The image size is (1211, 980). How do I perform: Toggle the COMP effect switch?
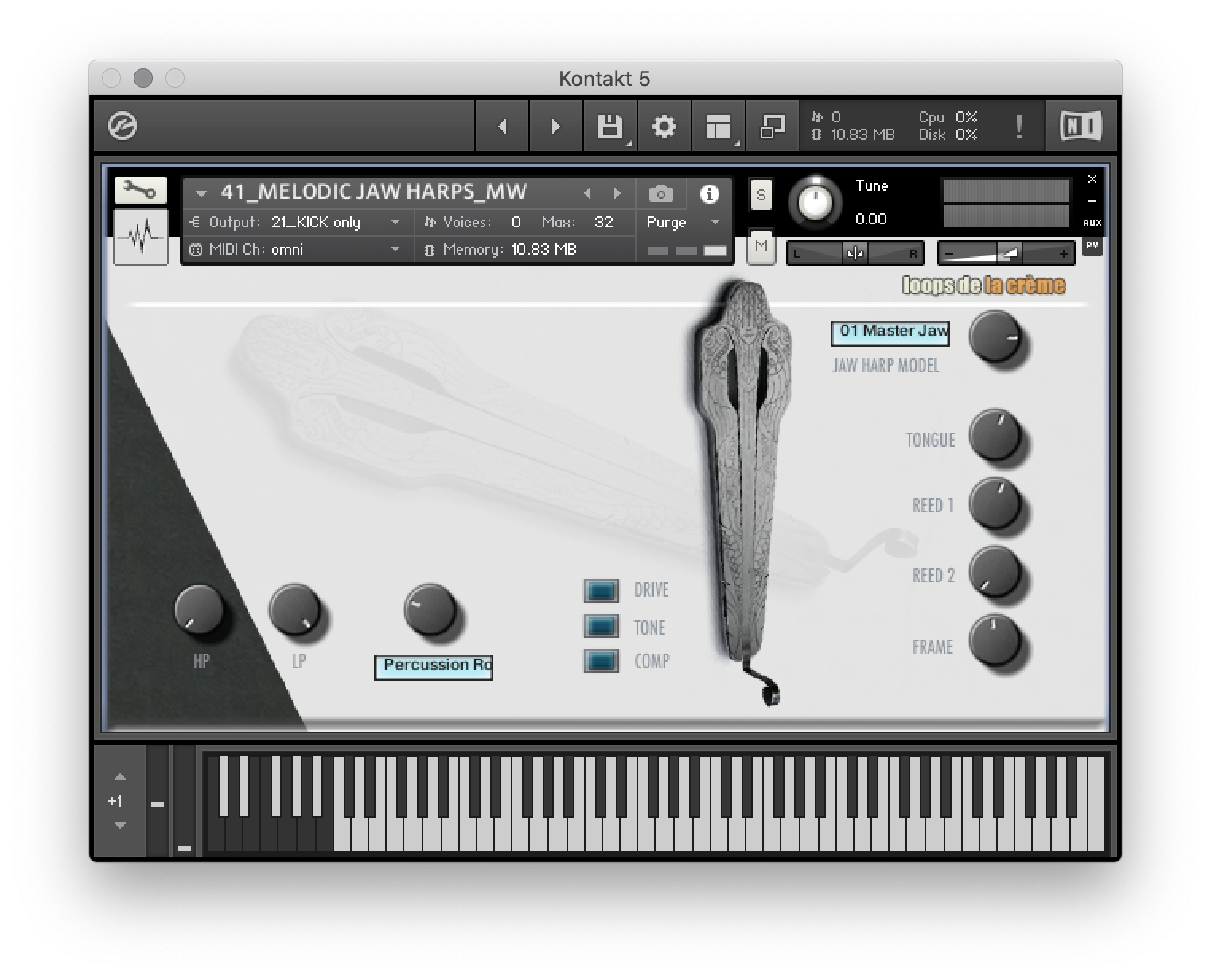click(x=601, y=661)
